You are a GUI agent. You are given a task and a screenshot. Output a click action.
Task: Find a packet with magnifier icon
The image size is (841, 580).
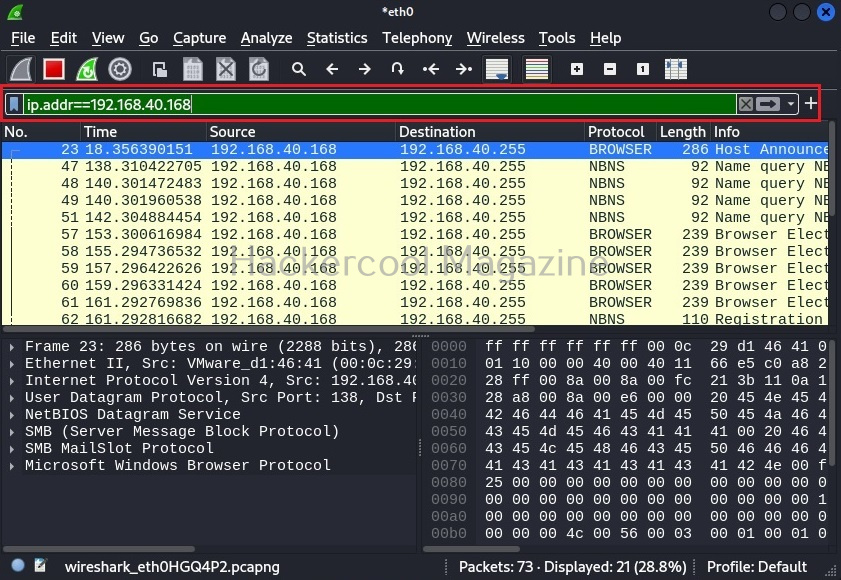coord(299,69)
